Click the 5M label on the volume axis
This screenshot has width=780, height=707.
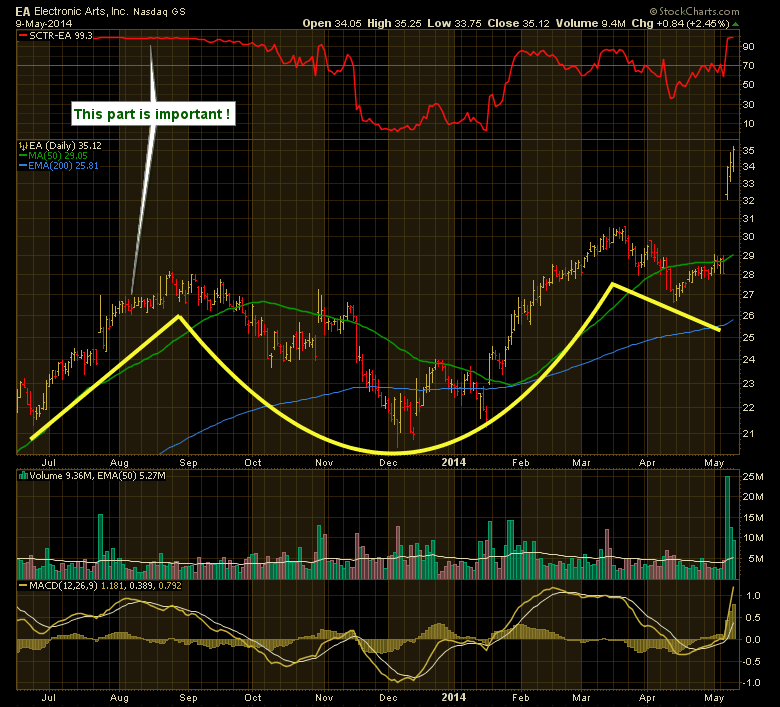[756, 559]
